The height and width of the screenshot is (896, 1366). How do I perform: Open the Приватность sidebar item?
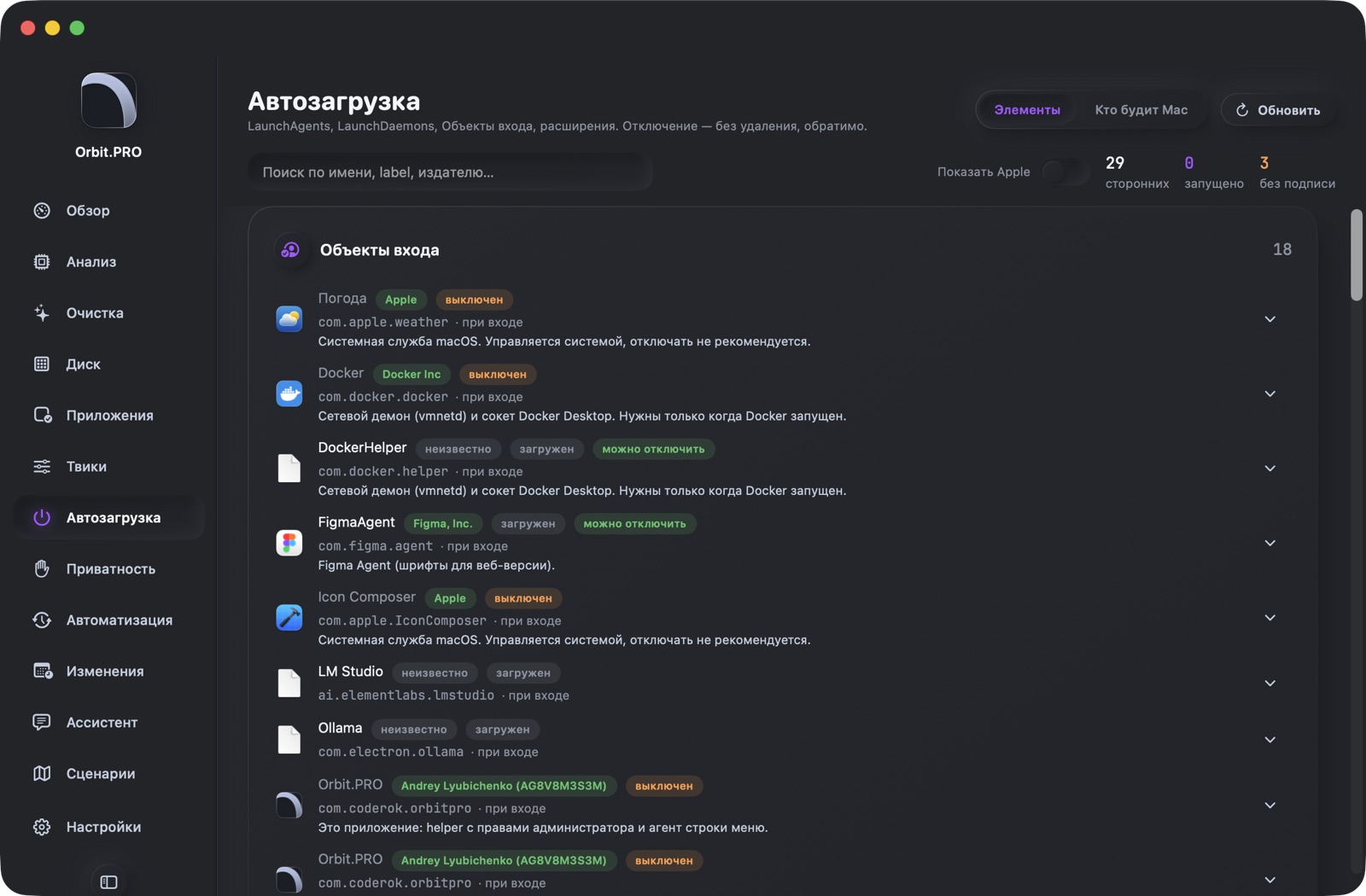[x=108, y=569]
